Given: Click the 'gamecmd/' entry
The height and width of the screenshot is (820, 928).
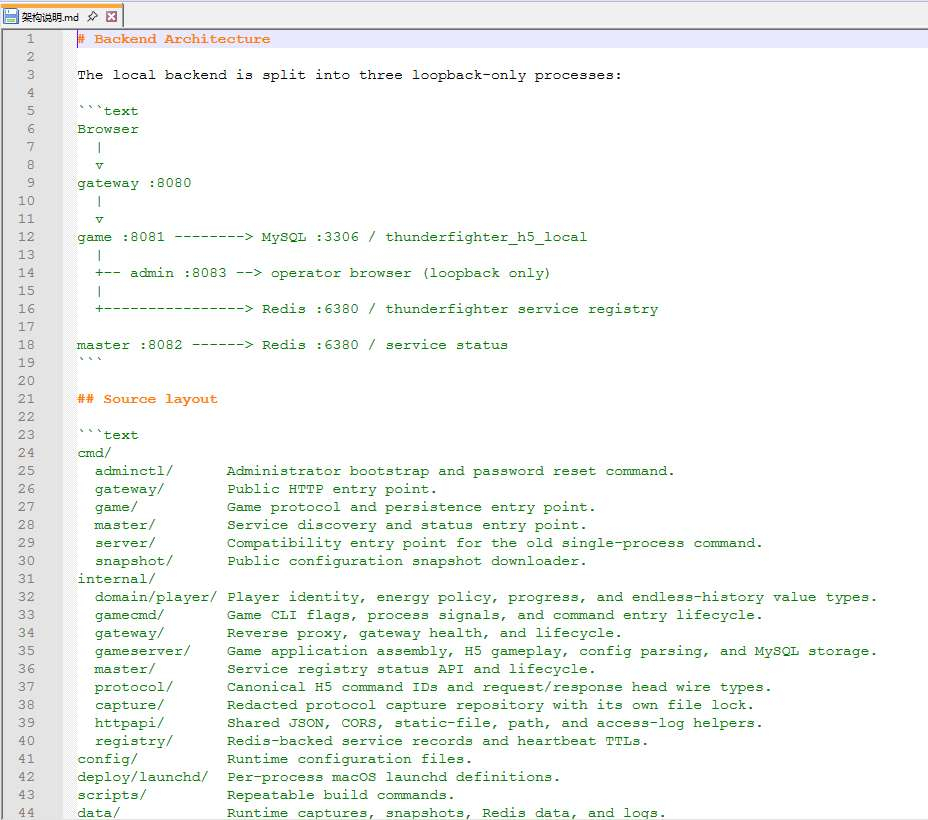Looking at the screenshot, I should coord(130,615).
